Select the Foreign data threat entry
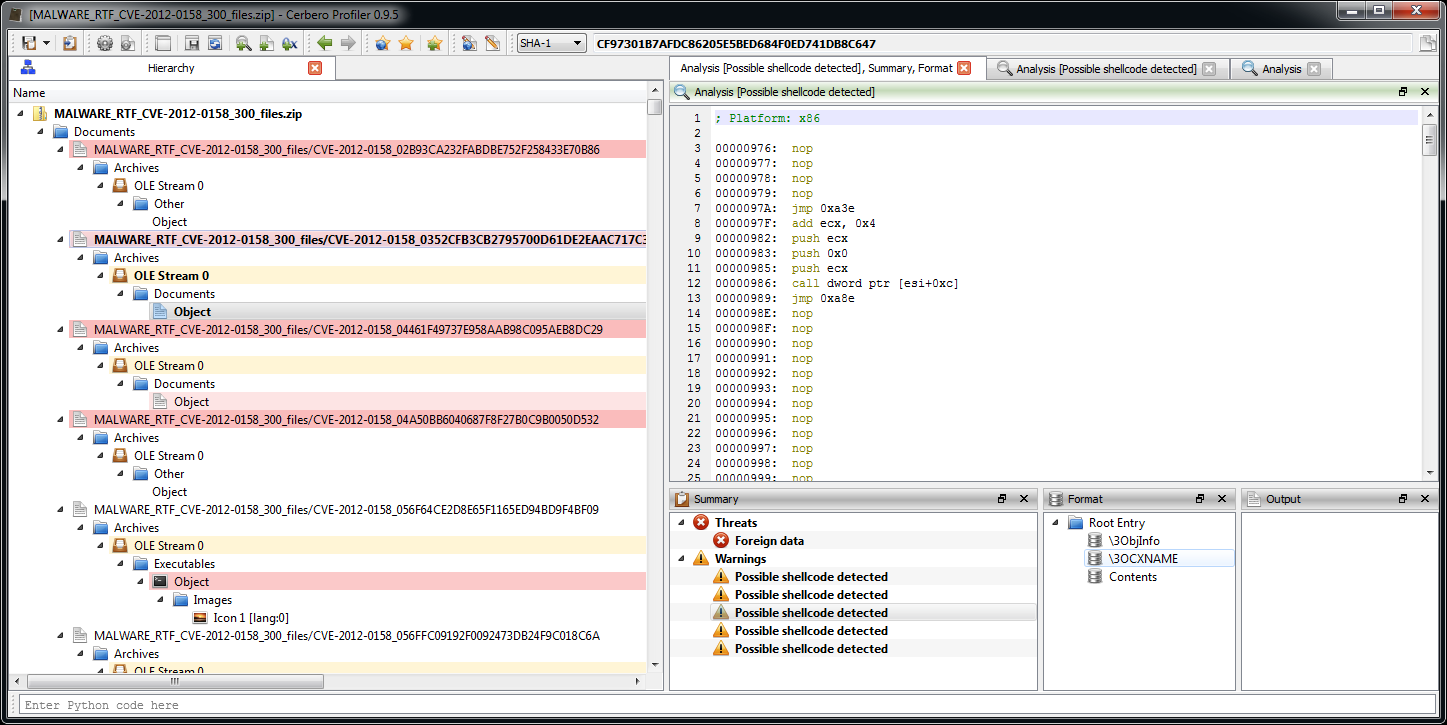Image resolution: width=1447 pixels, height=725 pixels. [x=769, y=541]
